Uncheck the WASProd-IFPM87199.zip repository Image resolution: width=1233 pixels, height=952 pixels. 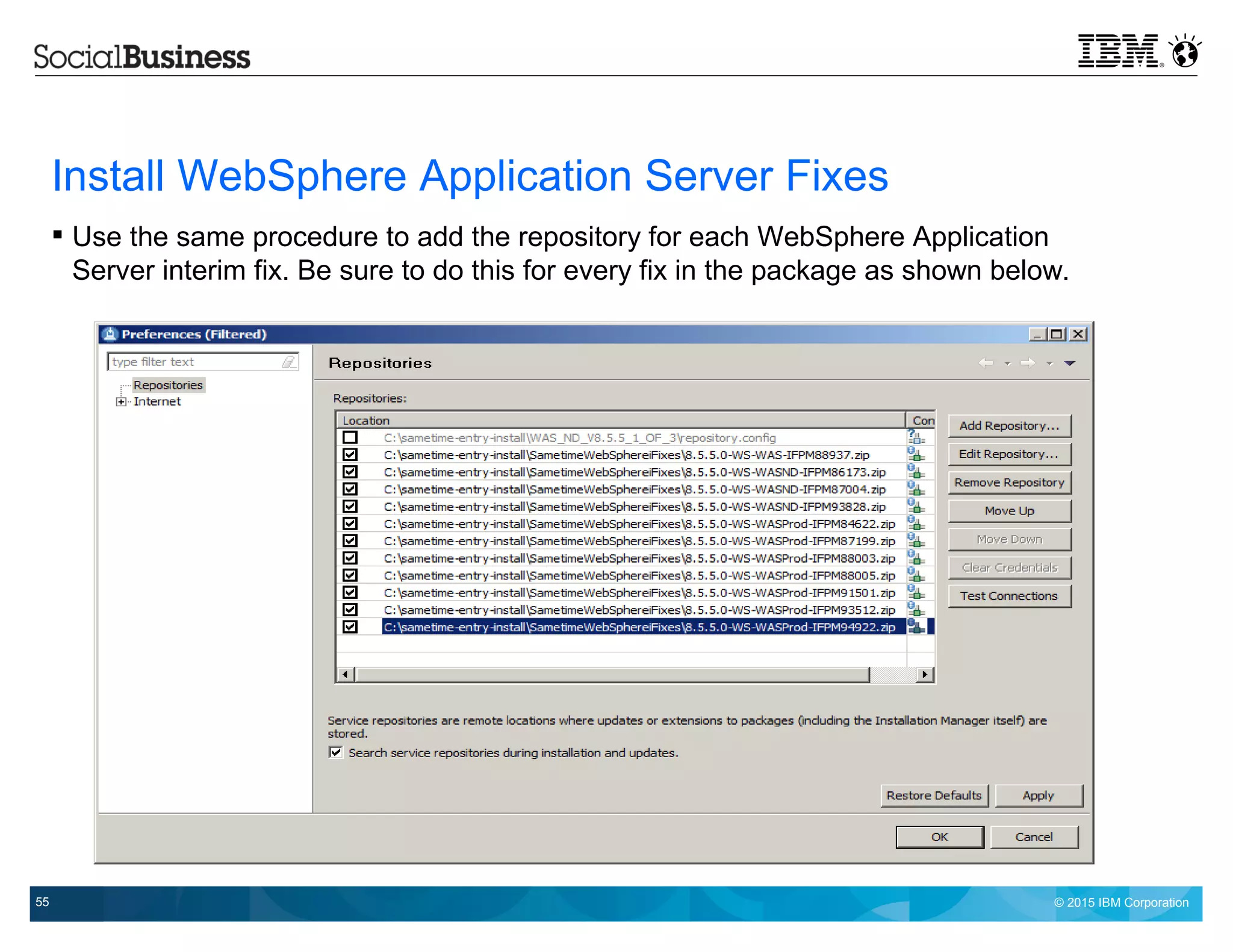tap(350, 541)
